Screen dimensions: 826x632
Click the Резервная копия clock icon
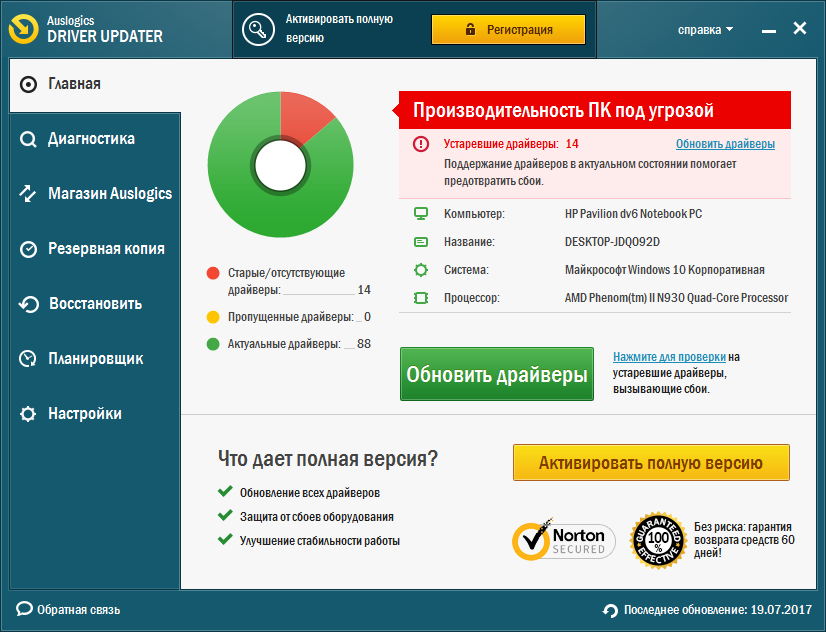coord(28,249)
